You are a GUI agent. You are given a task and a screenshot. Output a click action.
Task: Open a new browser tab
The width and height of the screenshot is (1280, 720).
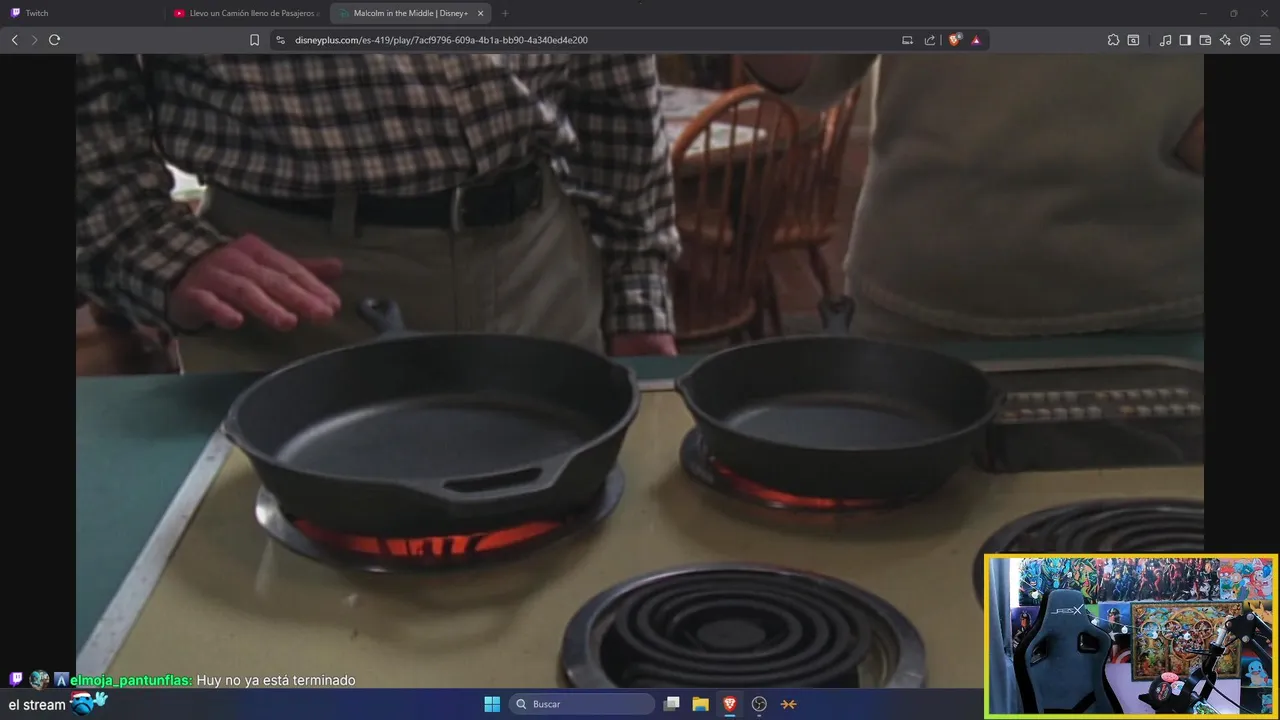(x=504, y=13)
